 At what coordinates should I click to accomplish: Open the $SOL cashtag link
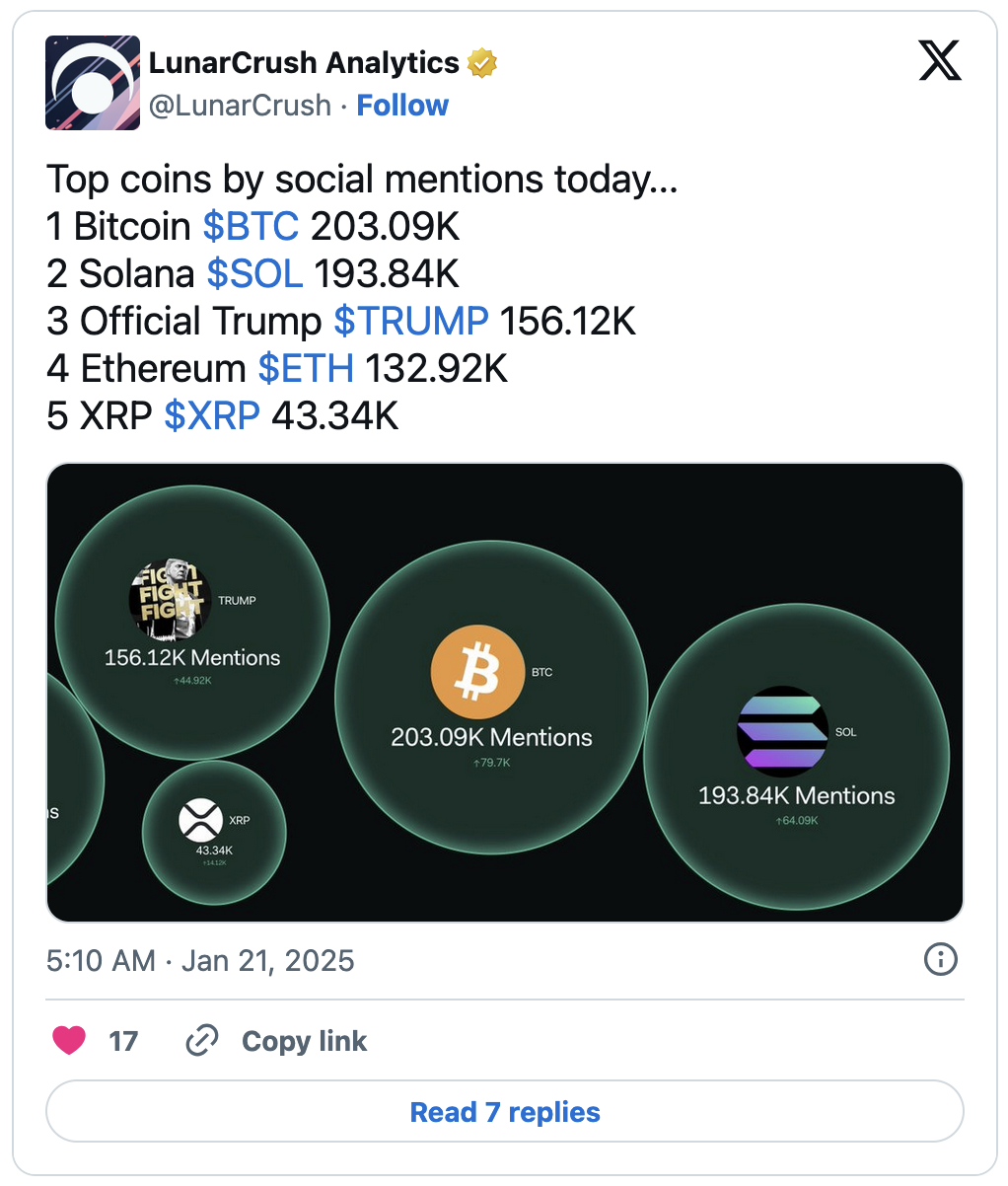click(254, 274)
